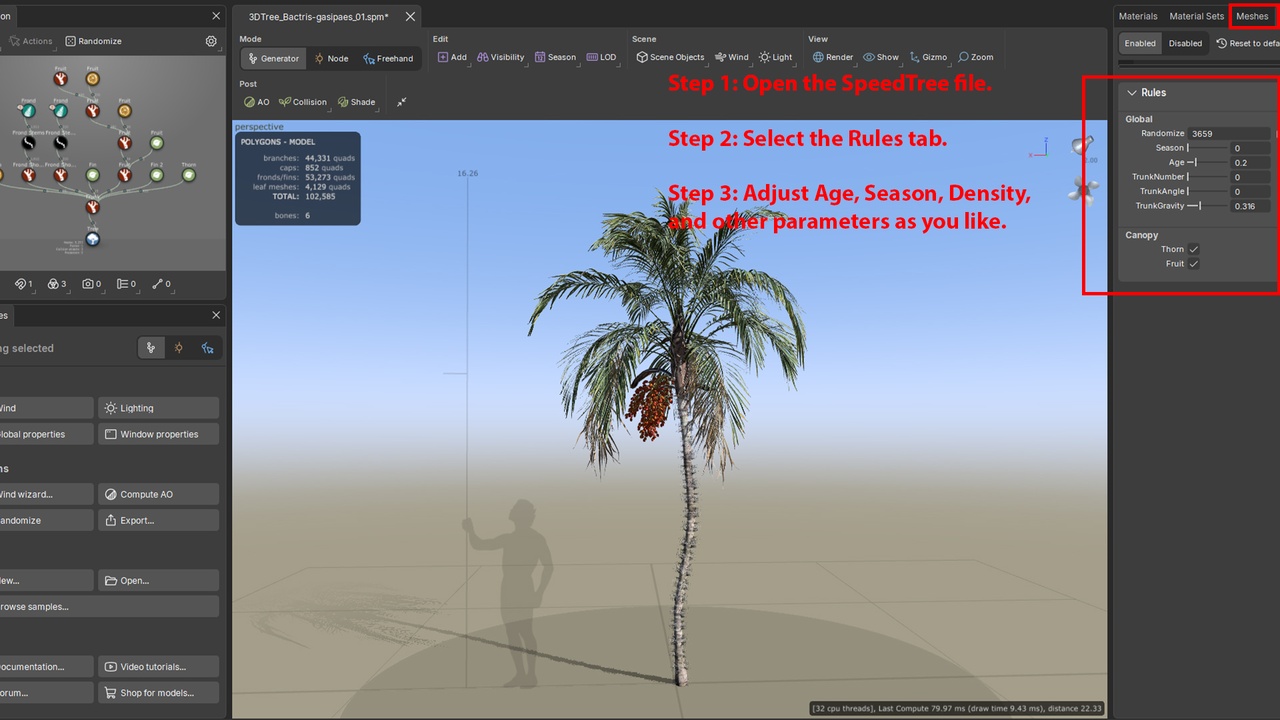This screenshot has width=1280, height=720.
Task: Click Add in the Edit group
Action: point(452,57)
